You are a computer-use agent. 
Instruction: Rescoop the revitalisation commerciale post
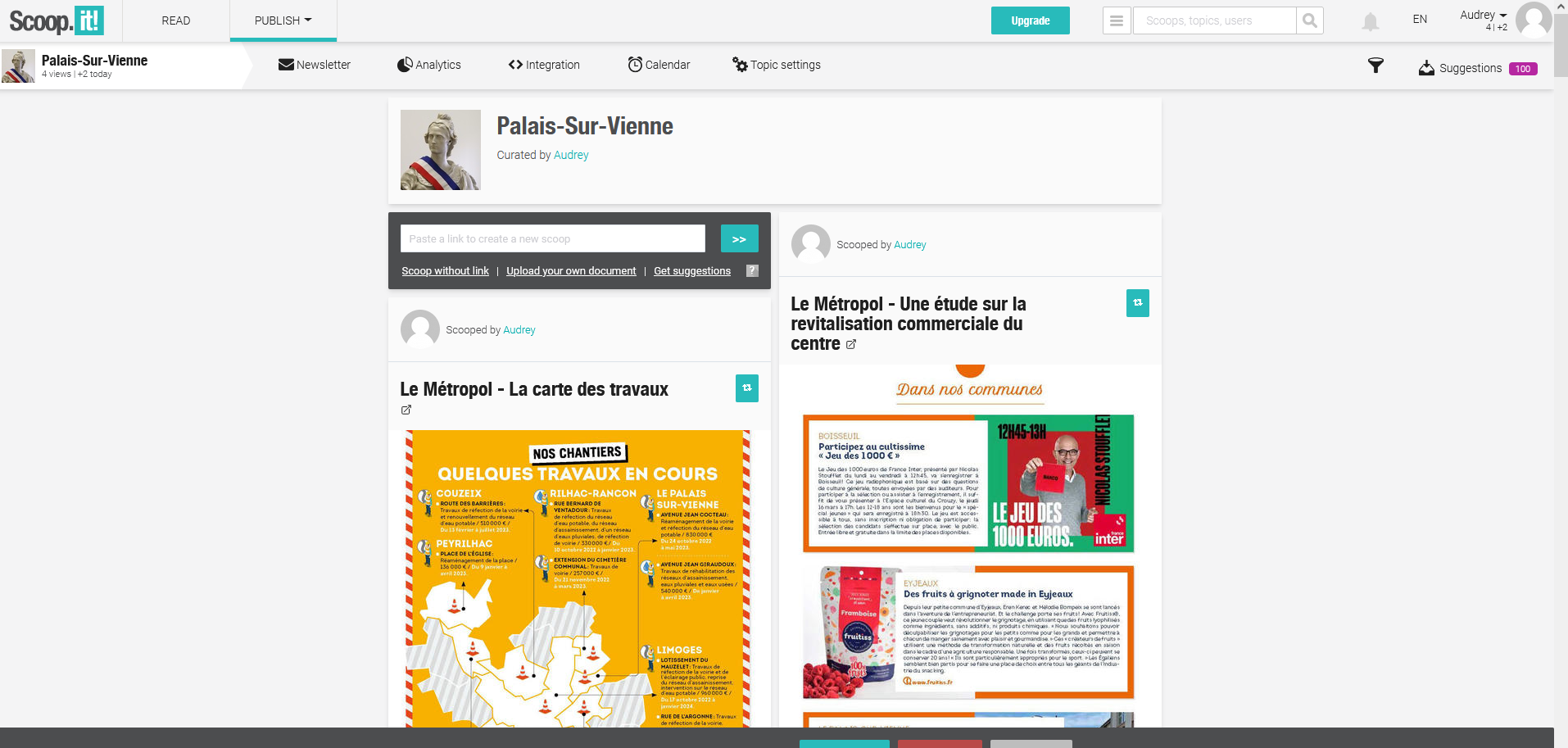pyautogui.click(x=1138, y=303)
